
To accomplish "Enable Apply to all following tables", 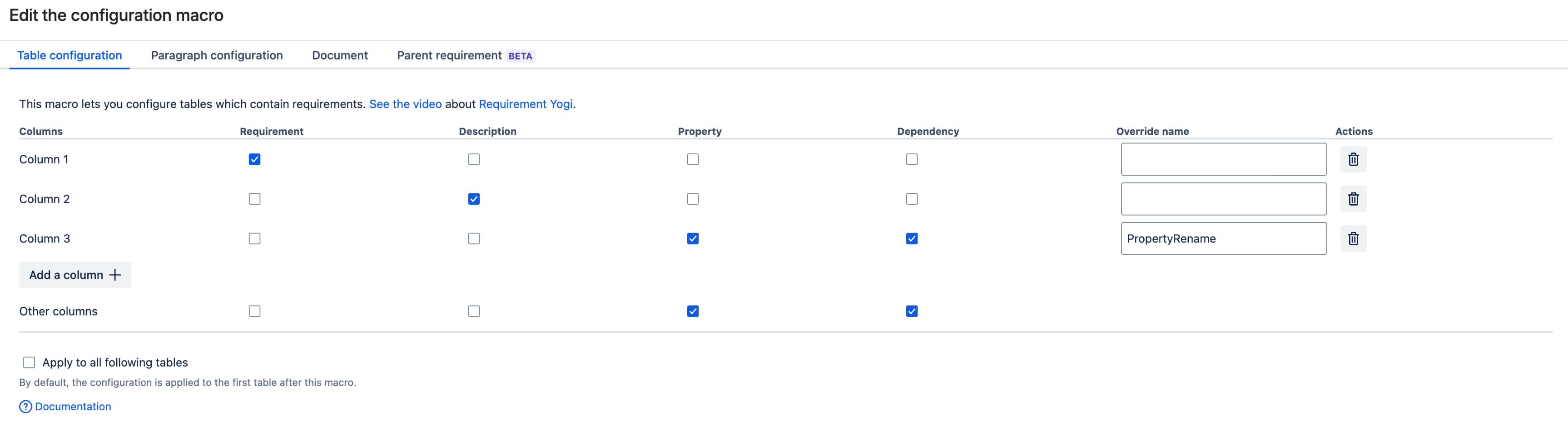I will [x=29, y=363].
